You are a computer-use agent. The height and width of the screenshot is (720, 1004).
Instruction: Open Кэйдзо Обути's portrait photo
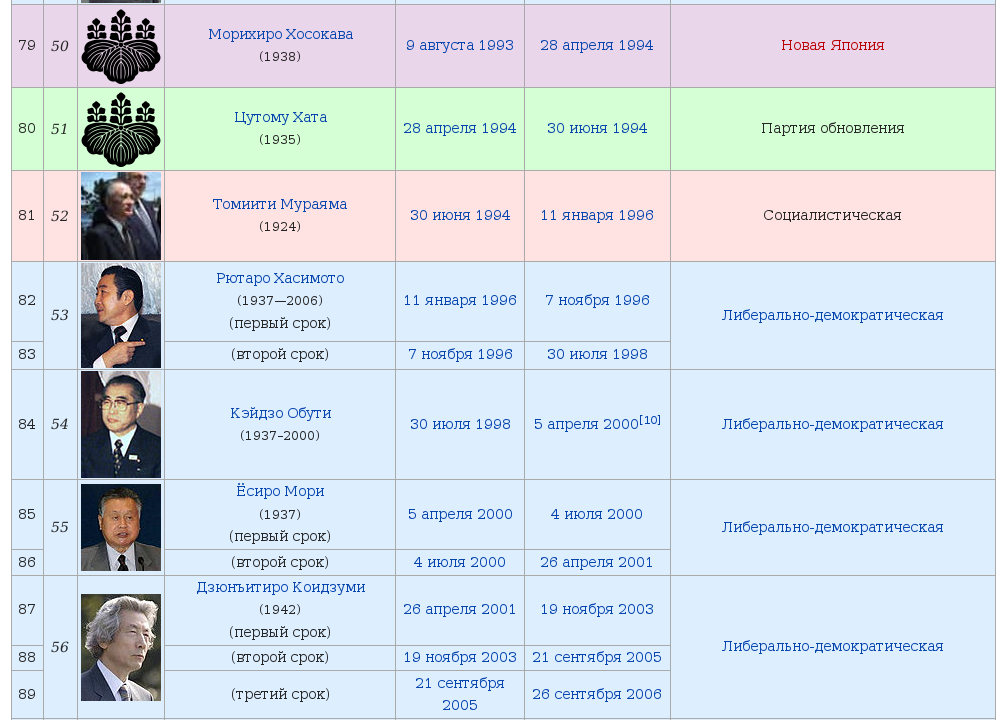coord(120,424)
